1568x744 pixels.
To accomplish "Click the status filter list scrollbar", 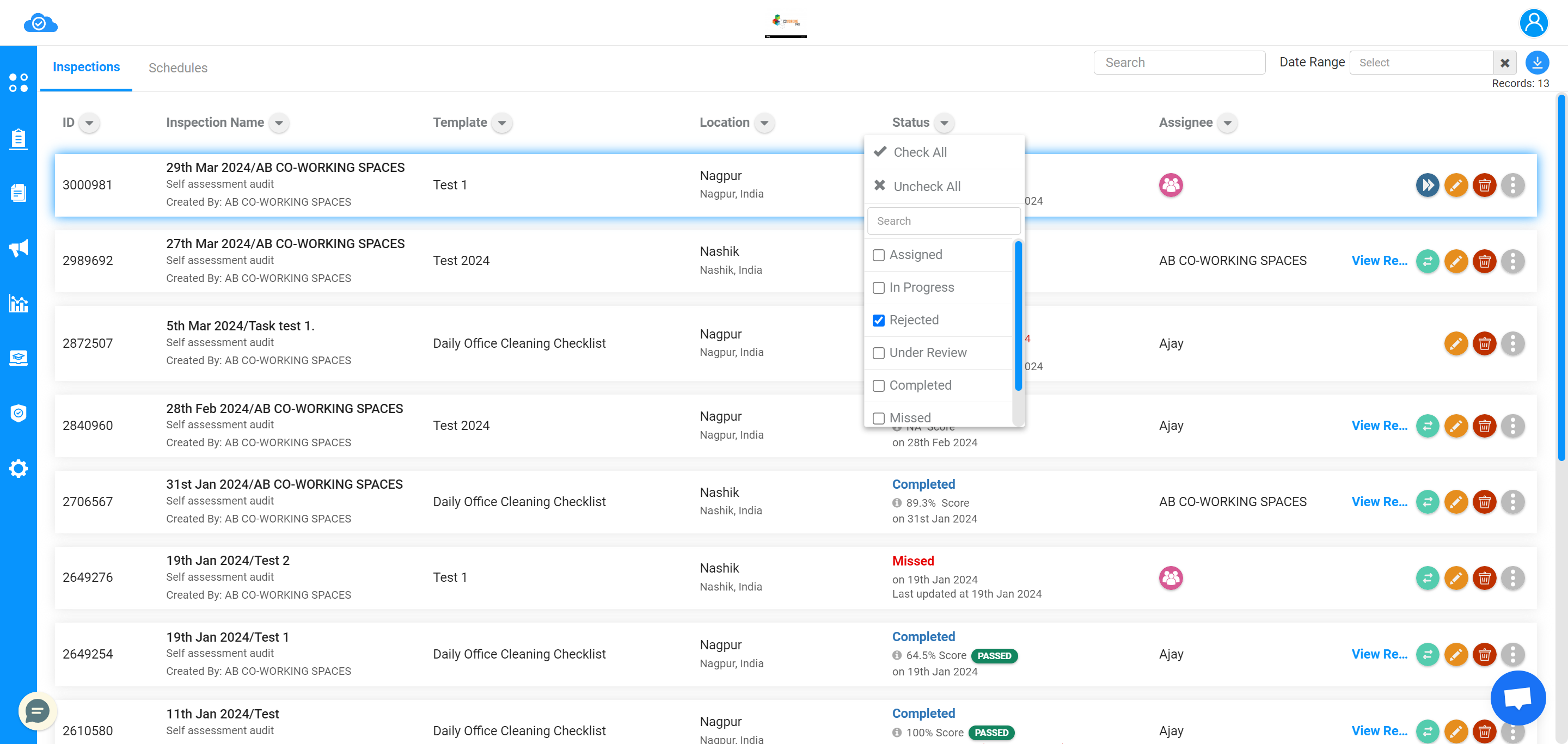I will click(1018, 316).
